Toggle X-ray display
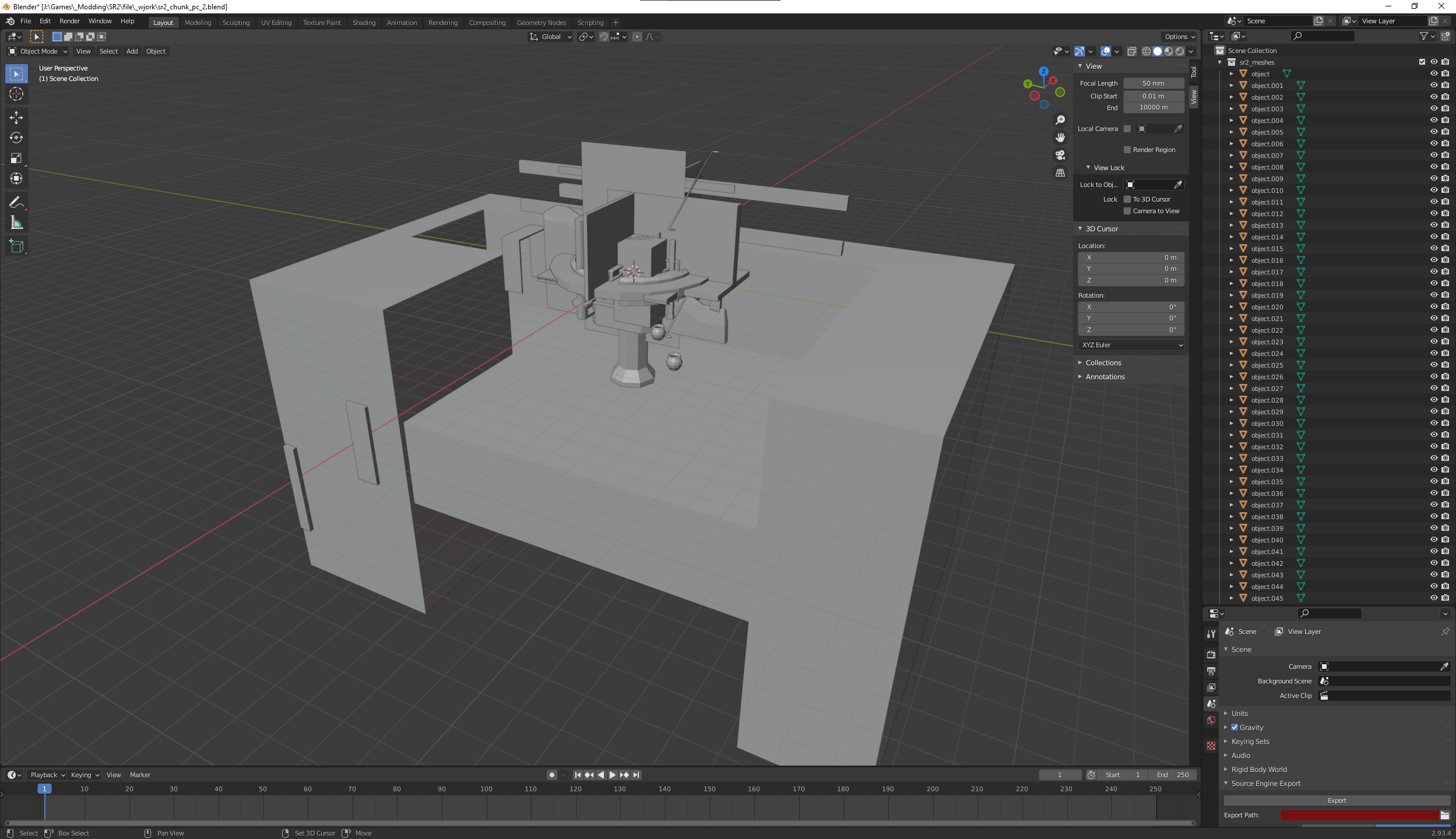 pyautogui.click(x=1131, y=52)
